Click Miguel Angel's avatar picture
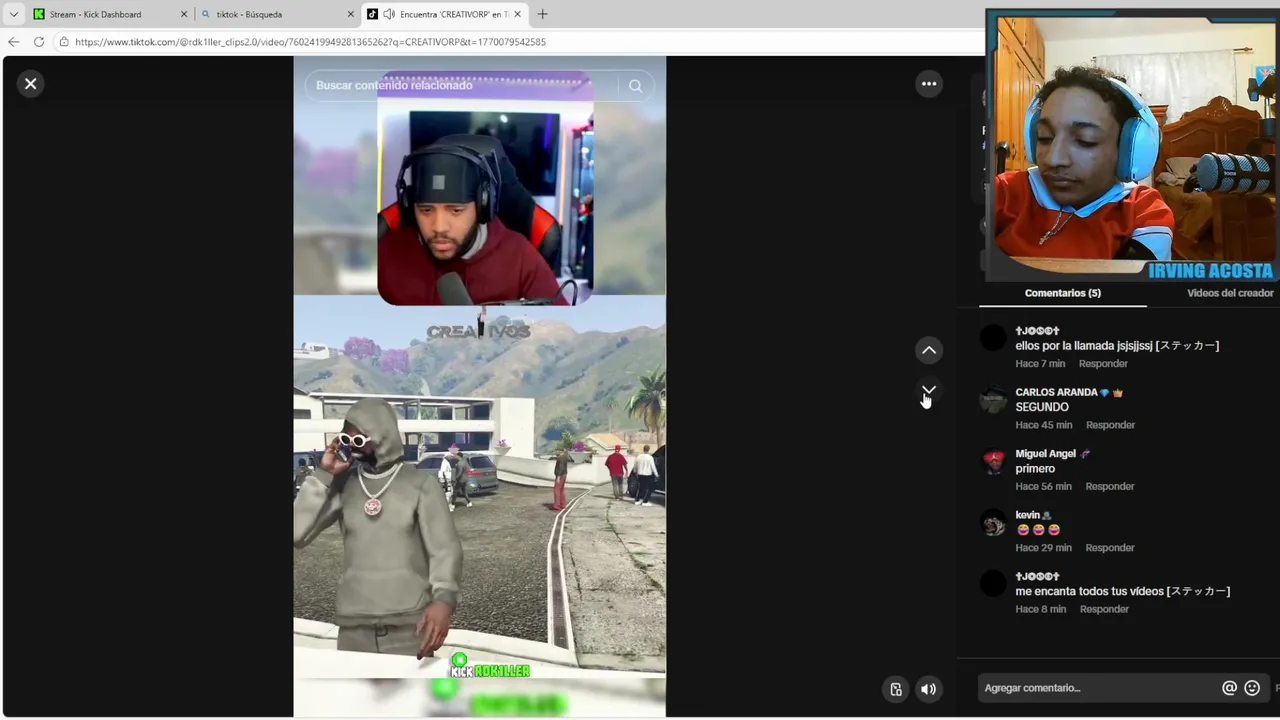1280x720 pixels. [993, 461]
